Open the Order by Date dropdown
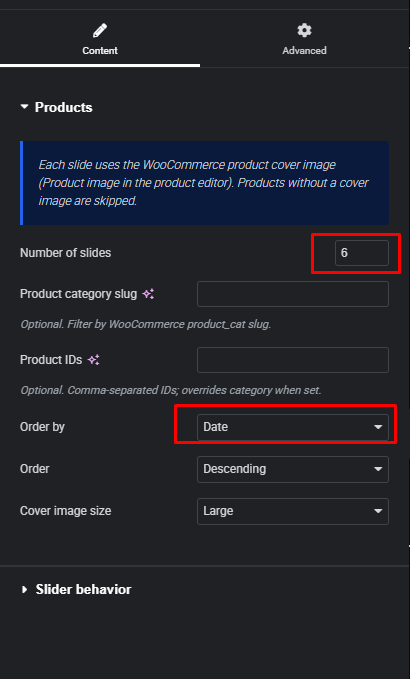 coord(293,427)
